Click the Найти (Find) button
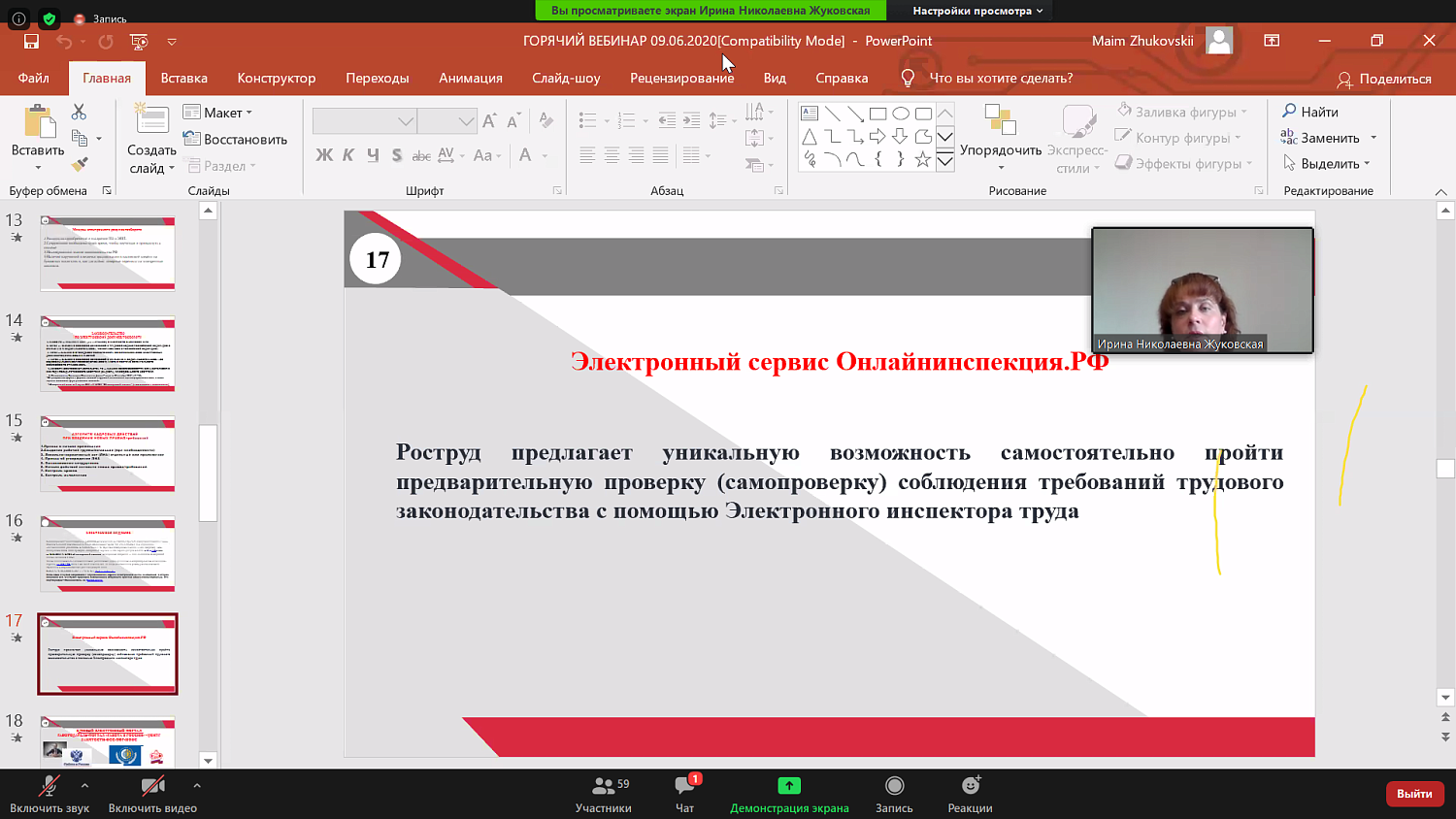 point(1310,112)
